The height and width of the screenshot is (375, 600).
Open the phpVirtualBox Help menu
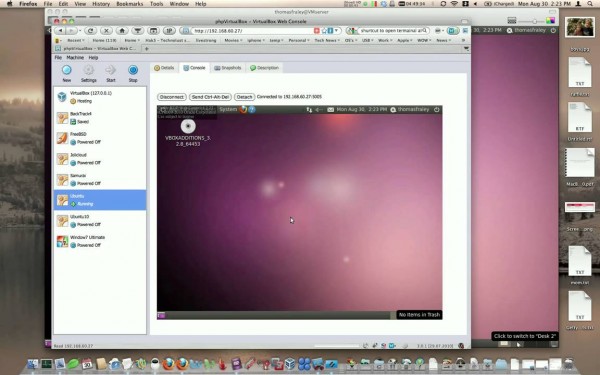93,57
